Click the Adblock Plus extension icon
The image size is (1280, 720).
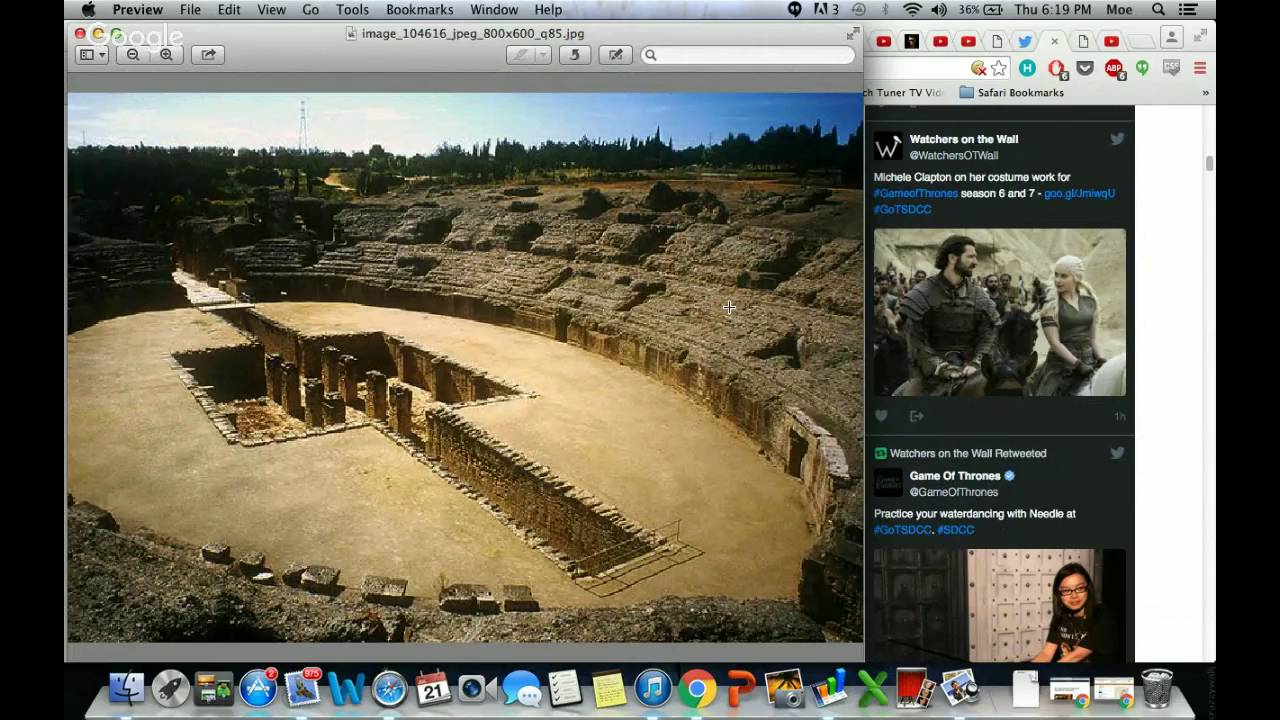tap(1114, 68)
